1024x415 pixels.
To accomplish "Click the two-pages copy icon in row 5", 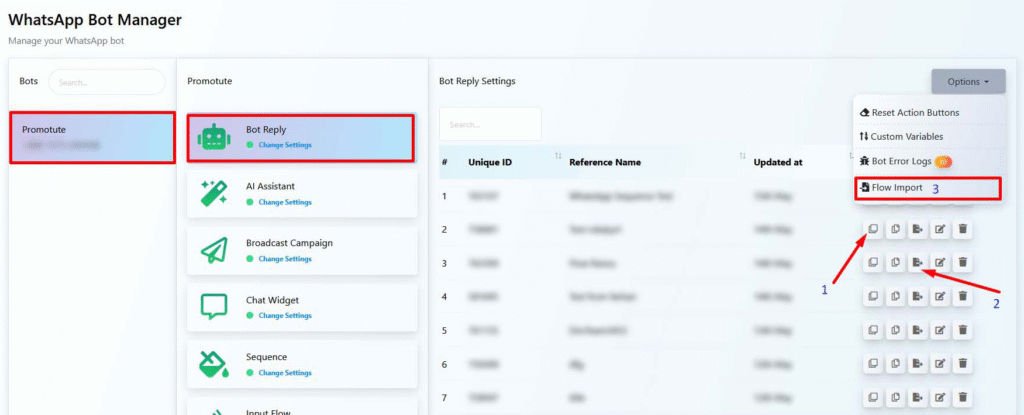I will 895,330.
